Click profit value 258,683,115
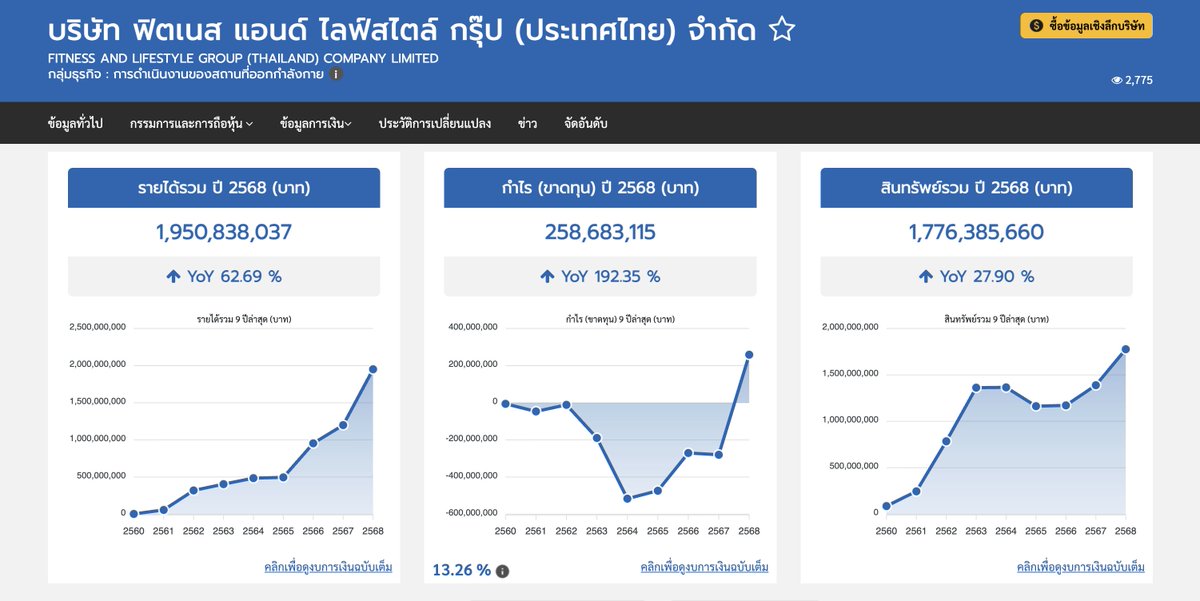Image resolution: width=1200 pixels, height=601 pixels. point(600,233)
